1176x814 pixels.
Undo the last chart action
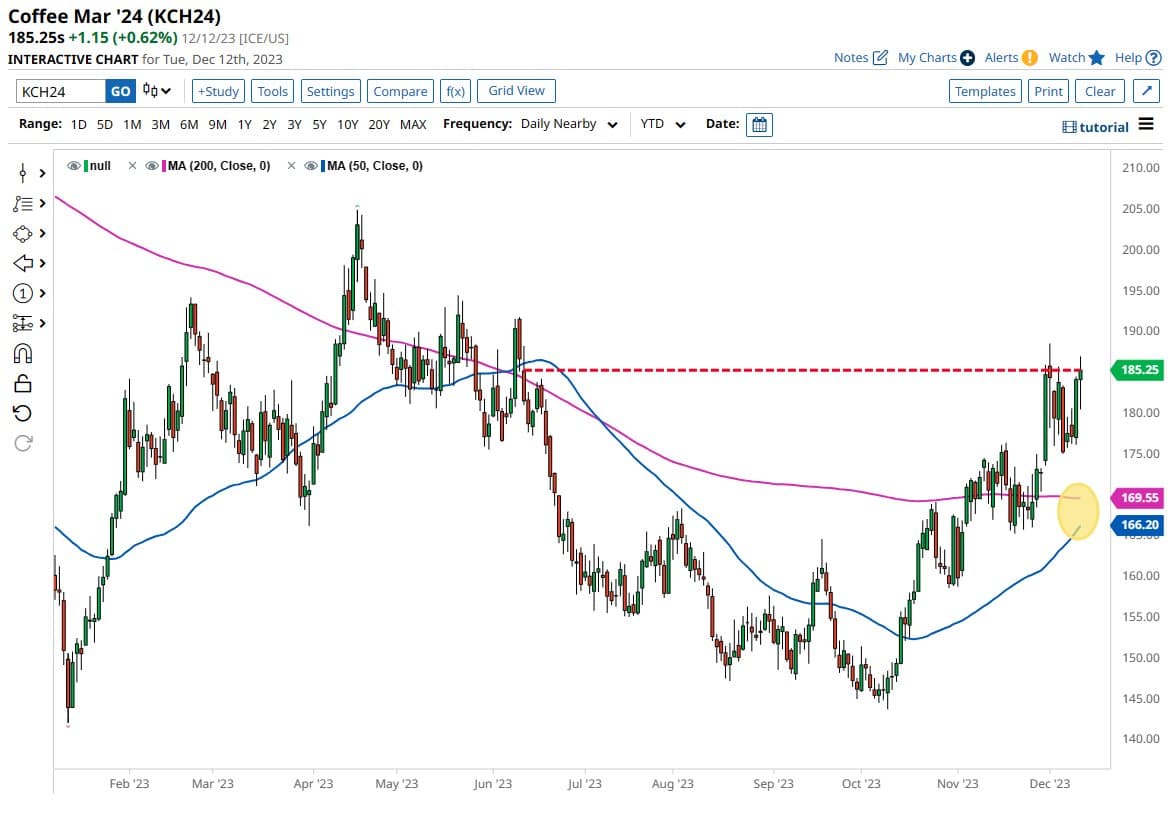(x=22, y=412)
